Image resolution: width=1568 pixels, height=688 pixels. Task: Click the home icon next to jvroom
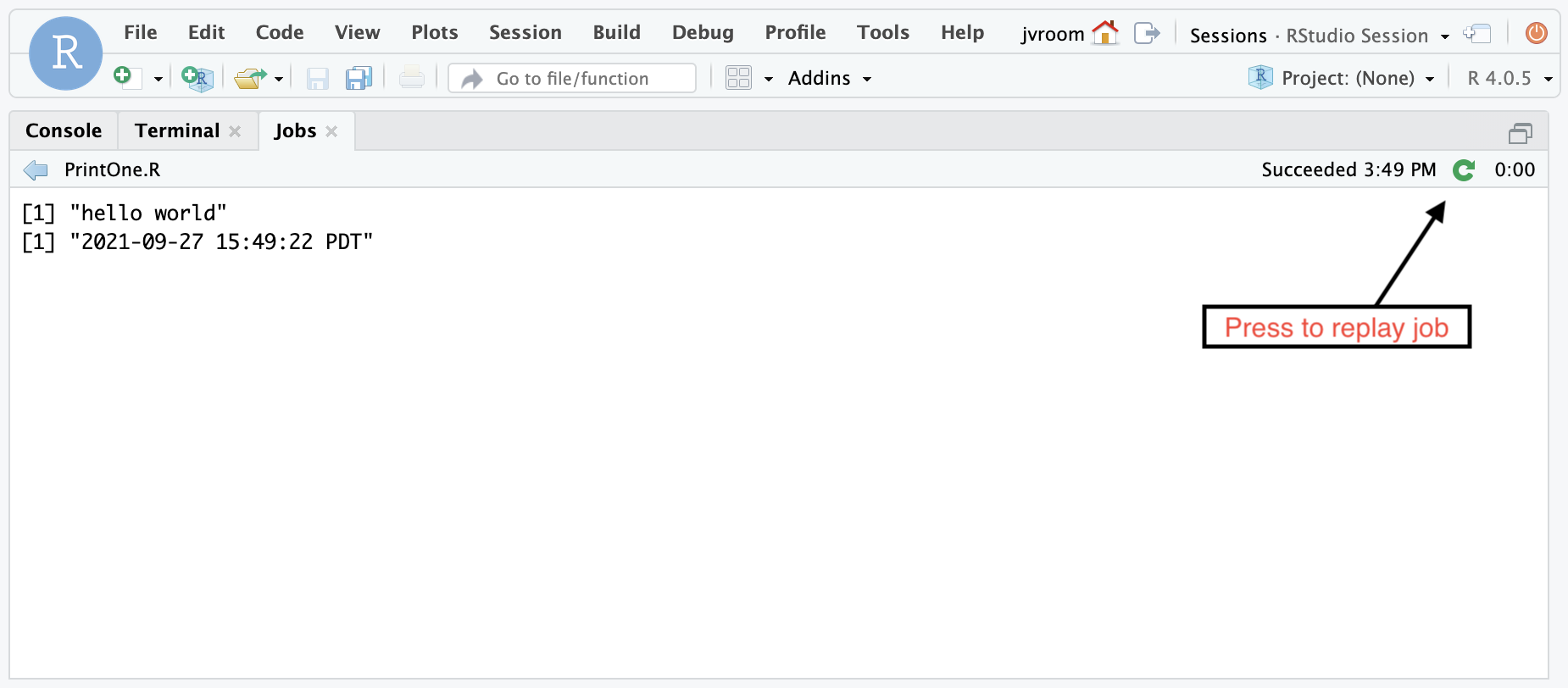point(1105,33)
